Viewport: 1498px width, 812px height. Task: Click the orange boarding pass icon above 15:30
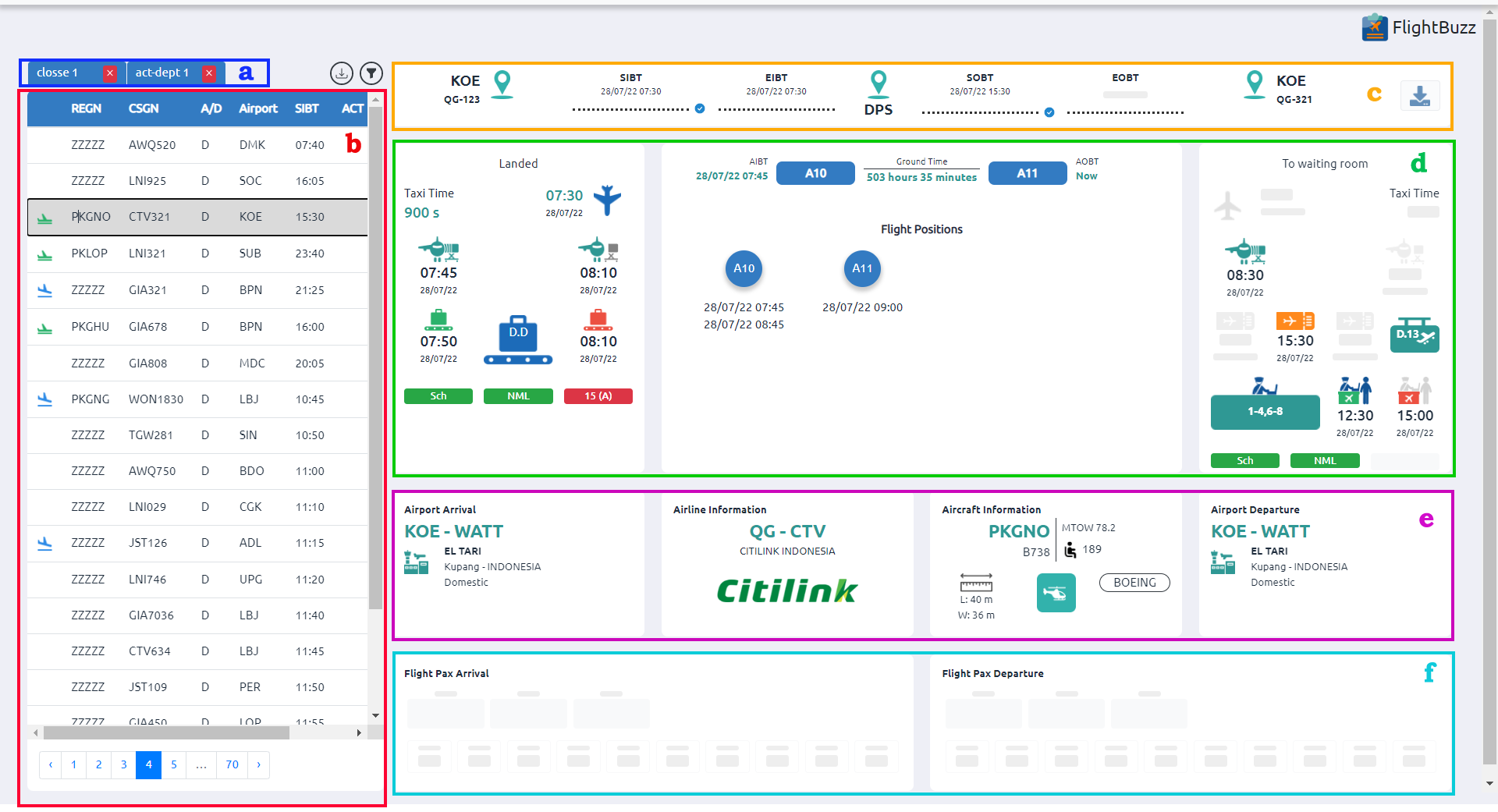coord(1294,321)
